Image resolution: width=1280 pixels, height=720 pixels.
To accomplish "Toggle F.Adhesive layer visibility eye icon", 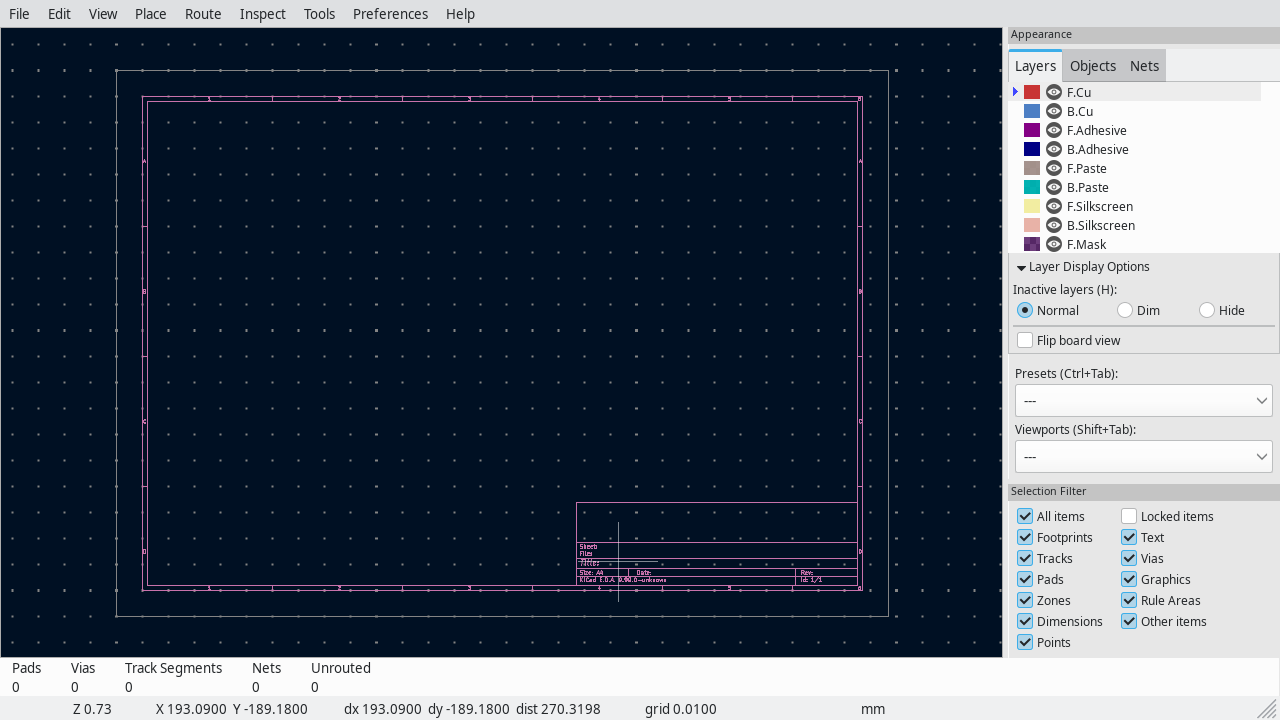I will coord(1053,130).
